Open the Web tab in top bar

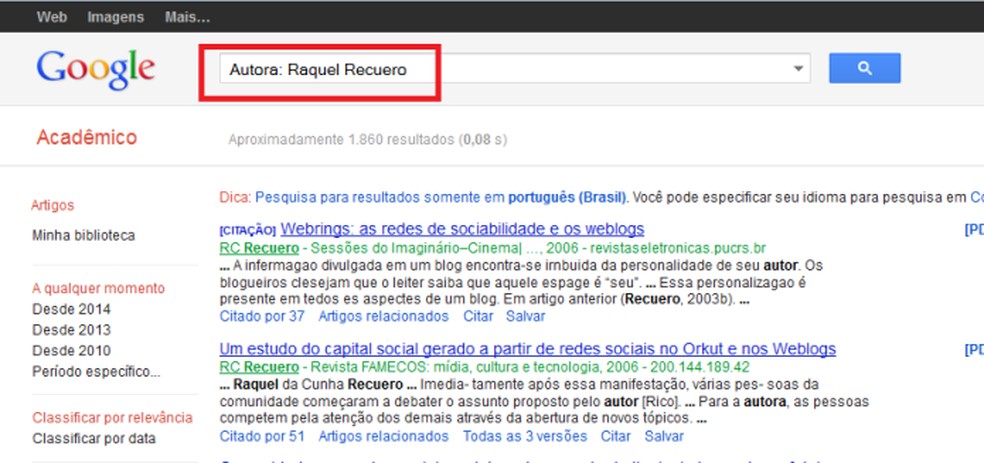pos(51,17)
